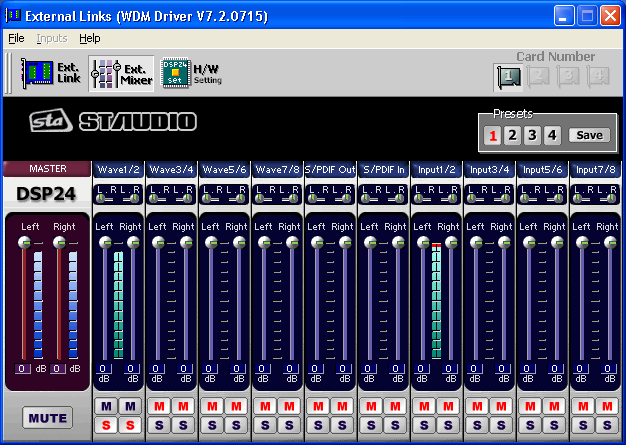626x445 pixels.
Task: Open the Help menu
Action: click(90, 38)
